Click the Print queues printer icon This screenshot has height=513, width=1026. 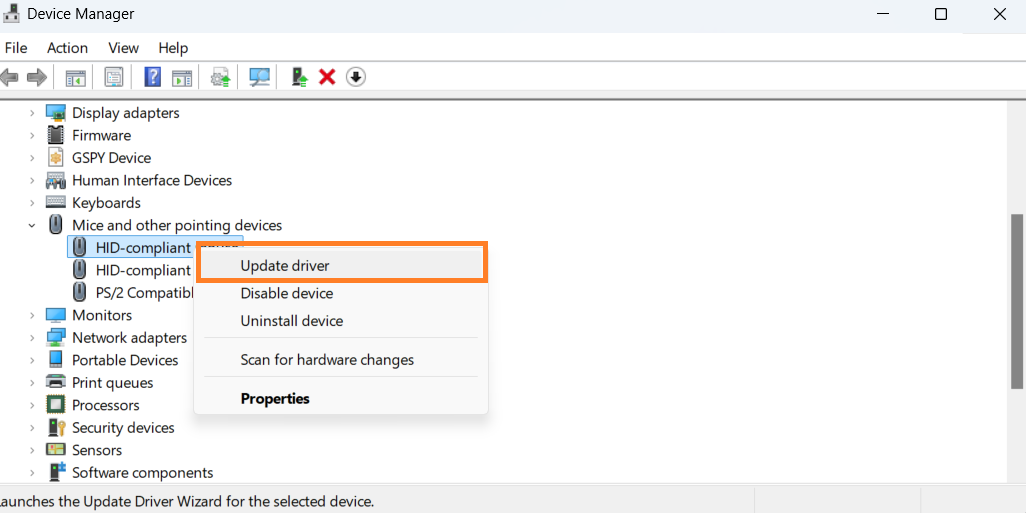[56, 382]
